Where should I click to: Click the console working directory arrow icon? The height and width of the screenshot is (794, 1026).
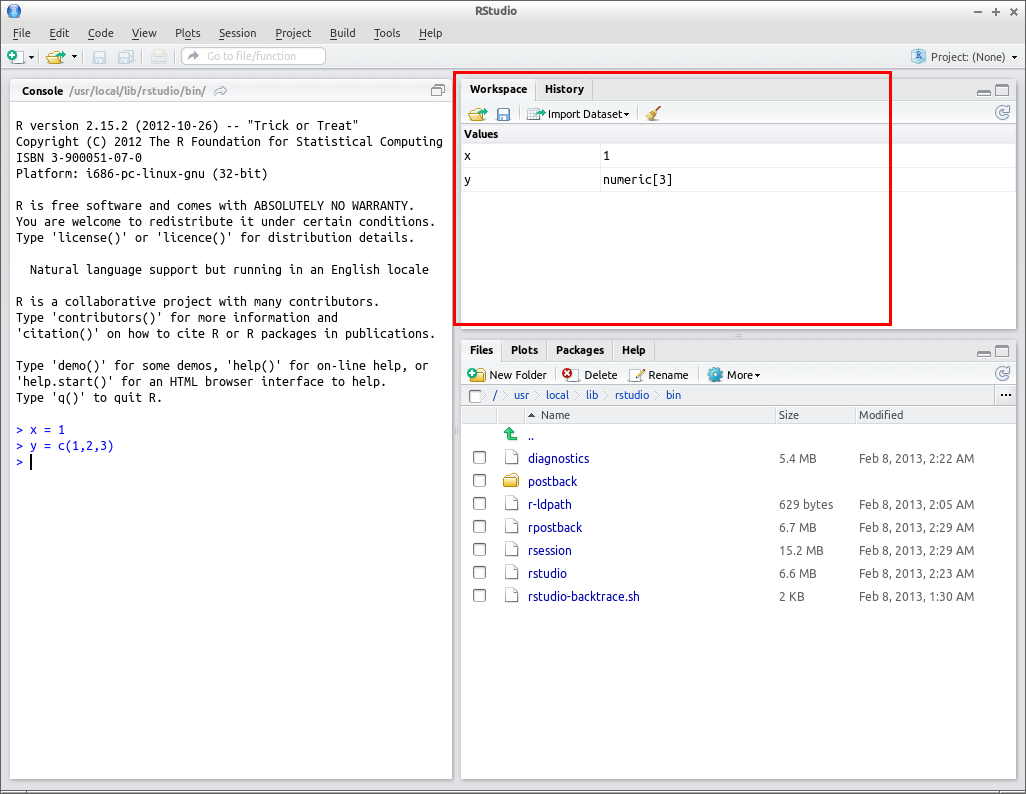tap(221, 91)
